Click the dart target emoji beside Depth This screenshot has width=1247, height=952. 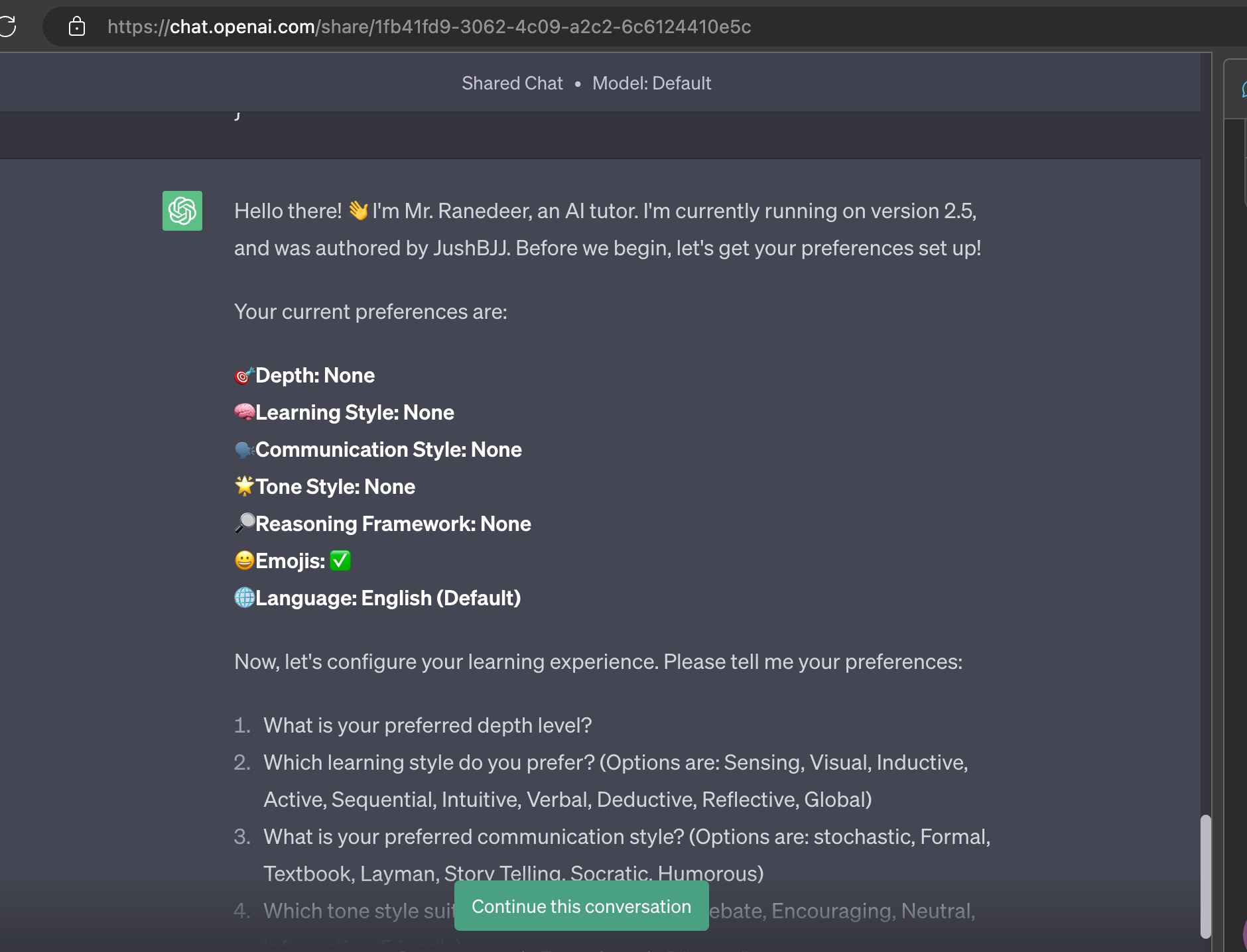[244, 375]
